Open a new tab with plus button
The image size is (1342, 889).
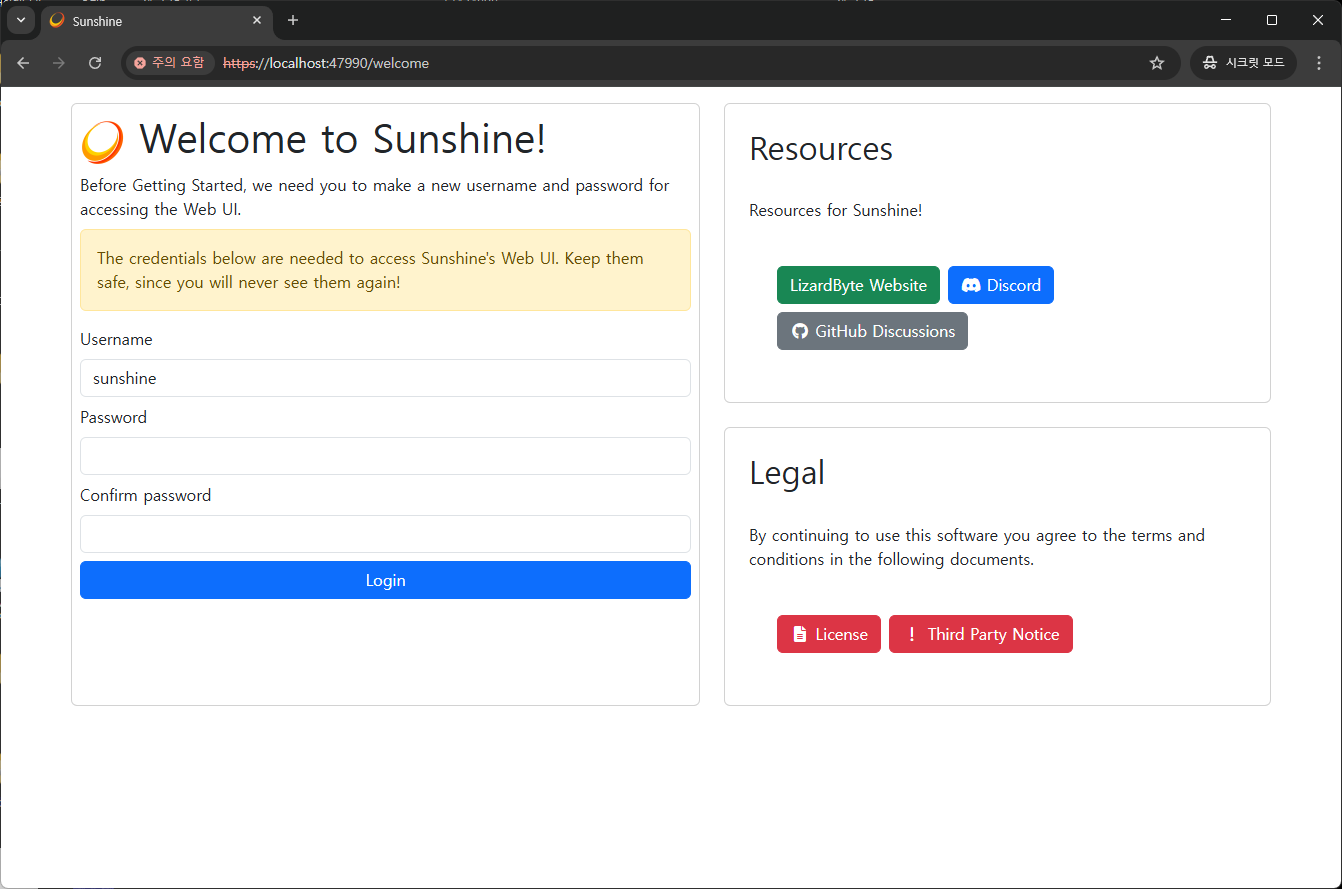[x=293, y=20]
